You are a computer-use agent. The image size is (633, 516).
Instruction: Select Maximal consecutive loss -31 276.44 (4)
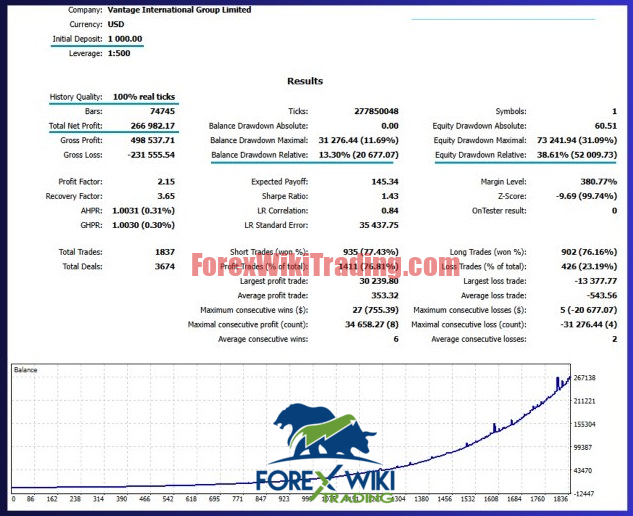point(589,325)
